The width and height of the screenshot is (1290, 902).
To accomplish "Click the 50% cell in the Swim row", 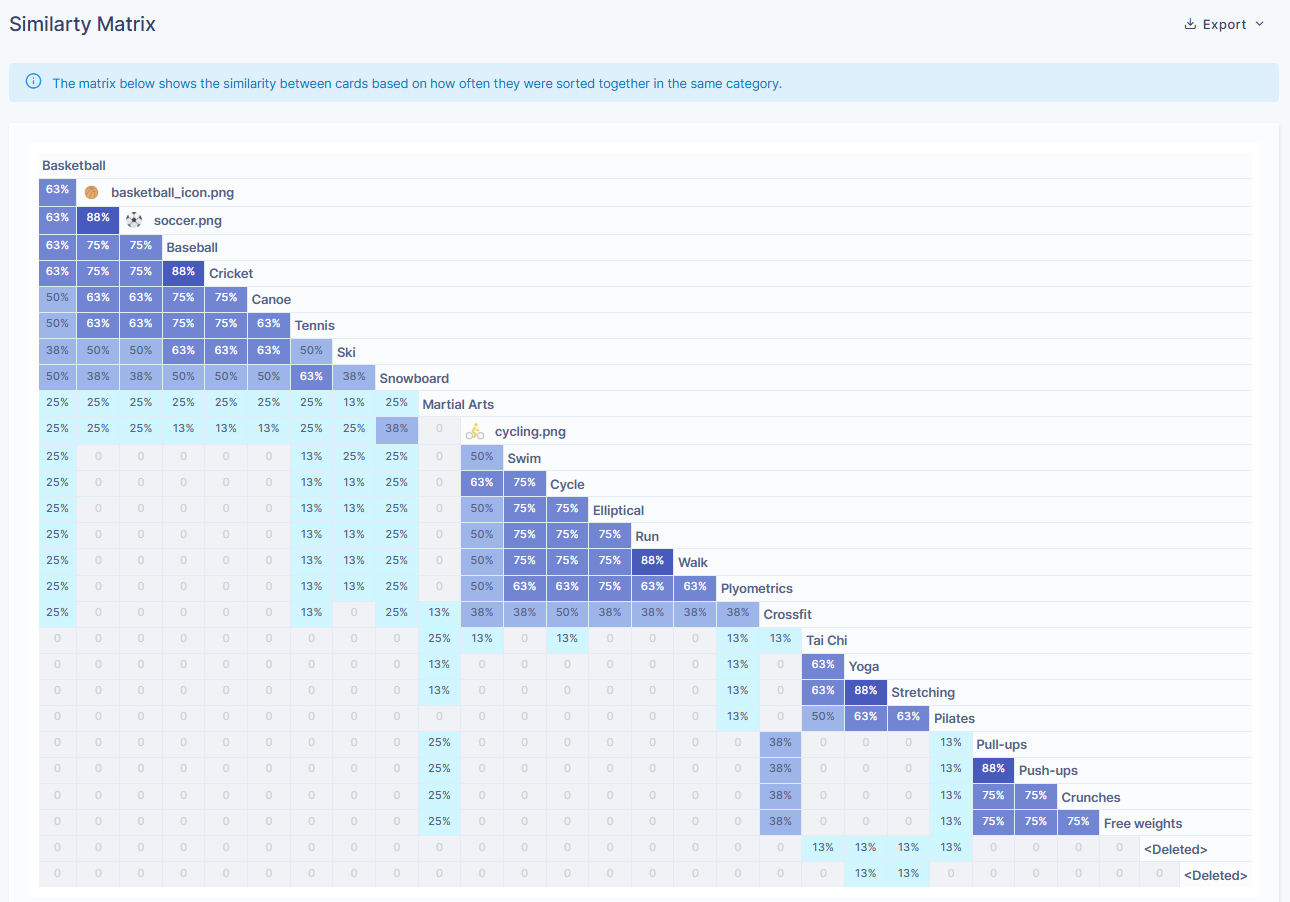I will click(x=482, y=456).
